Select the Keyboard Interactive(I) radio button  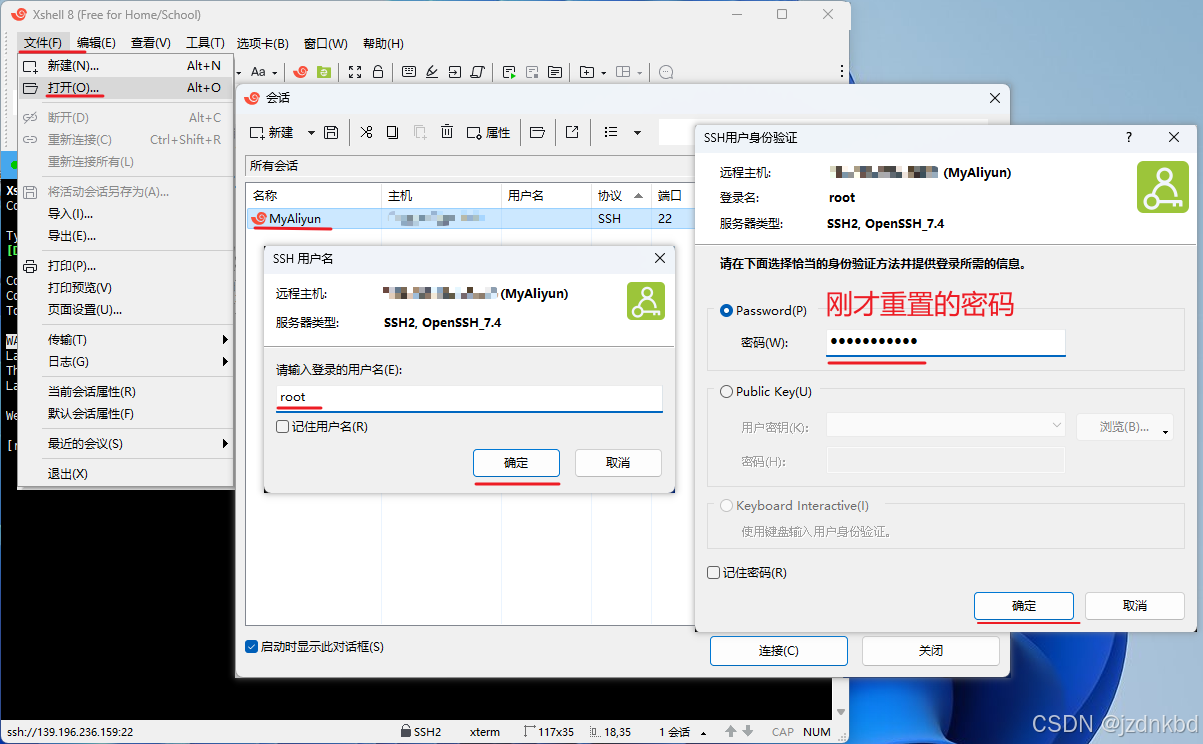(727, 506)
